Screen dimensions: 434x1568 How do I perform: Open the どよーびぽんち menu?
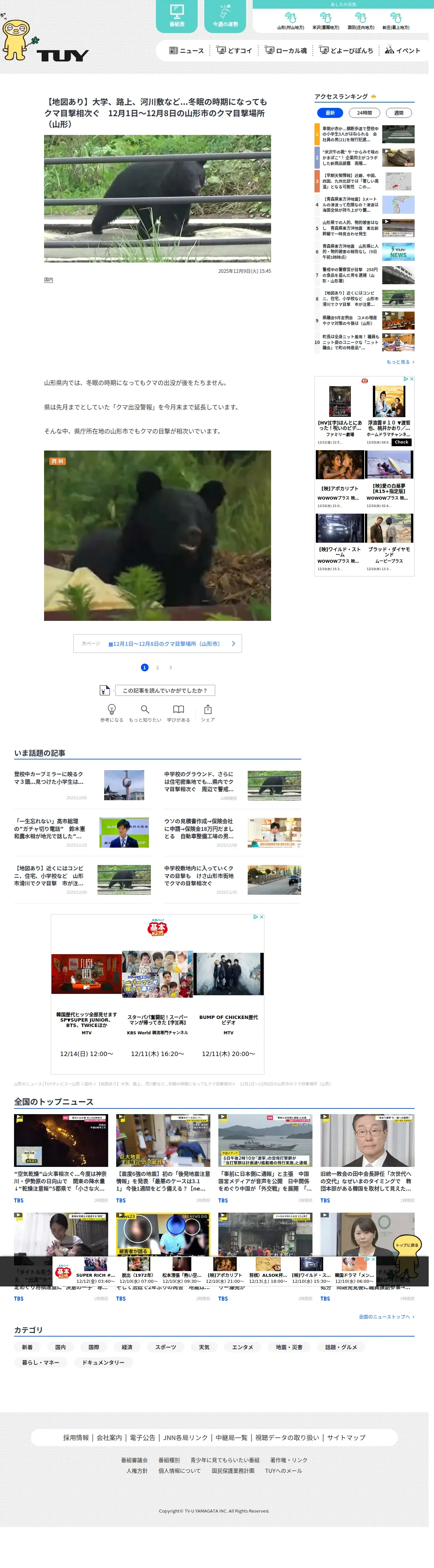(x=346, y=50)
